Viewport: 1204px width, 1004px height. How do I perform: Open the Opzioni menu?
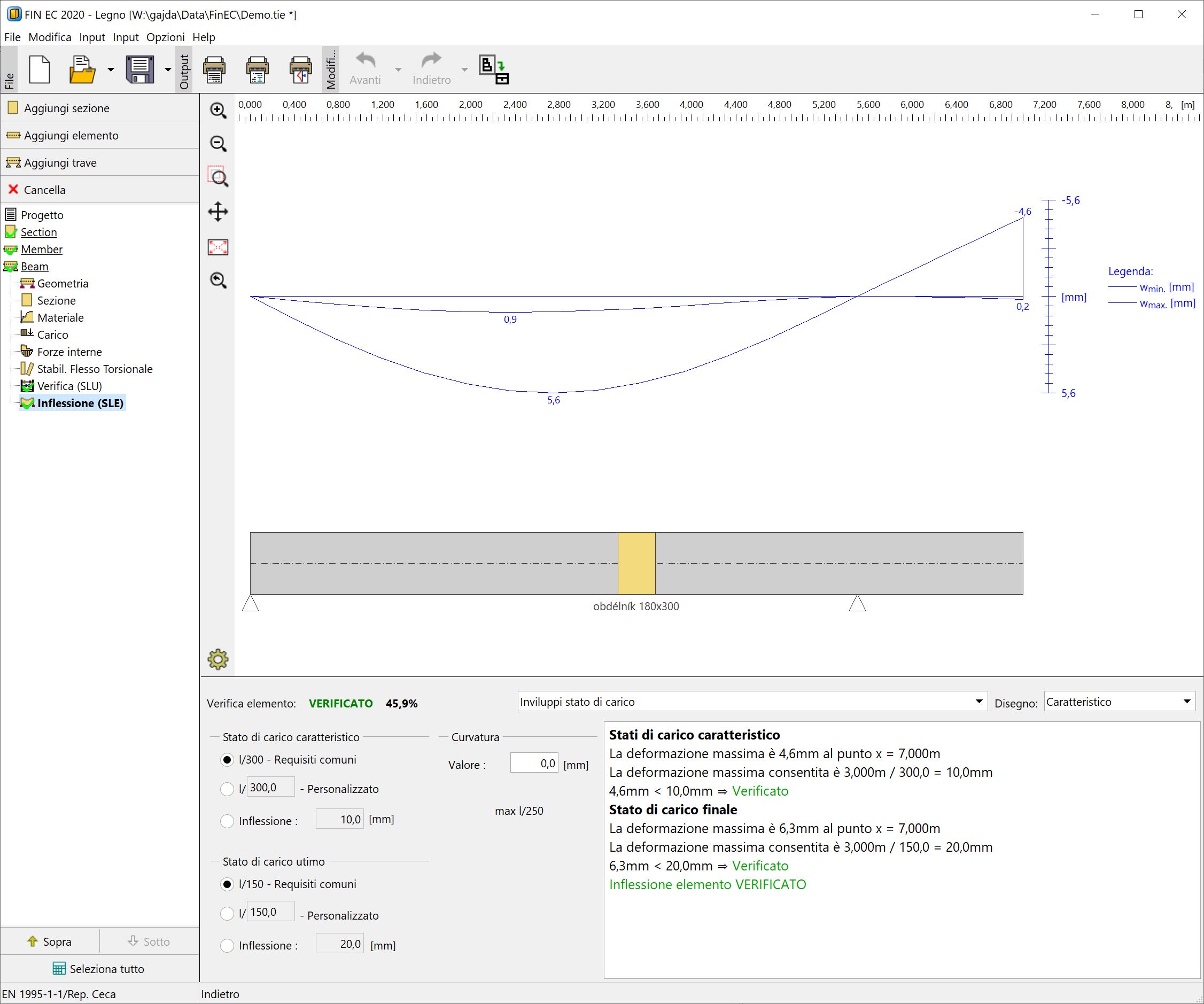(165, 37)
